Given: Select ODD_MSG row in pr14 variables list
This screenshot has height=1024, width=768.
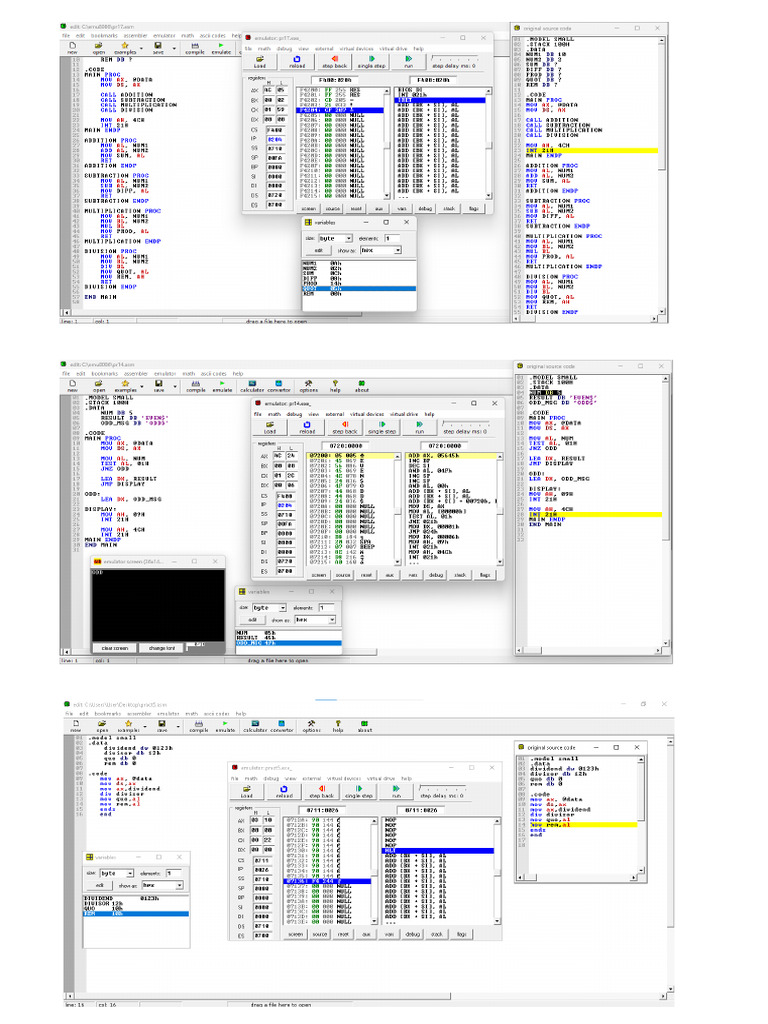Looking at the screenshot, I should 288,643.
